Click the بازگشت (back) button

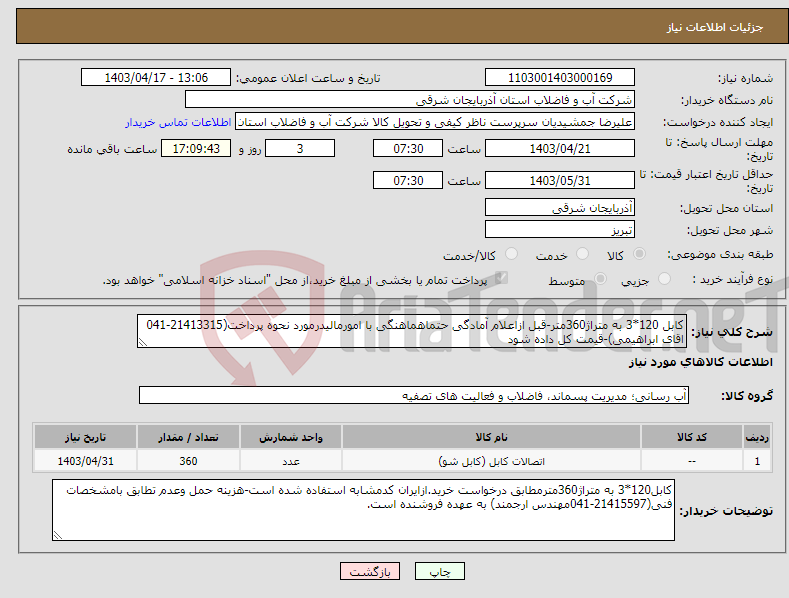pyautogui.click(x=370, y=572)
